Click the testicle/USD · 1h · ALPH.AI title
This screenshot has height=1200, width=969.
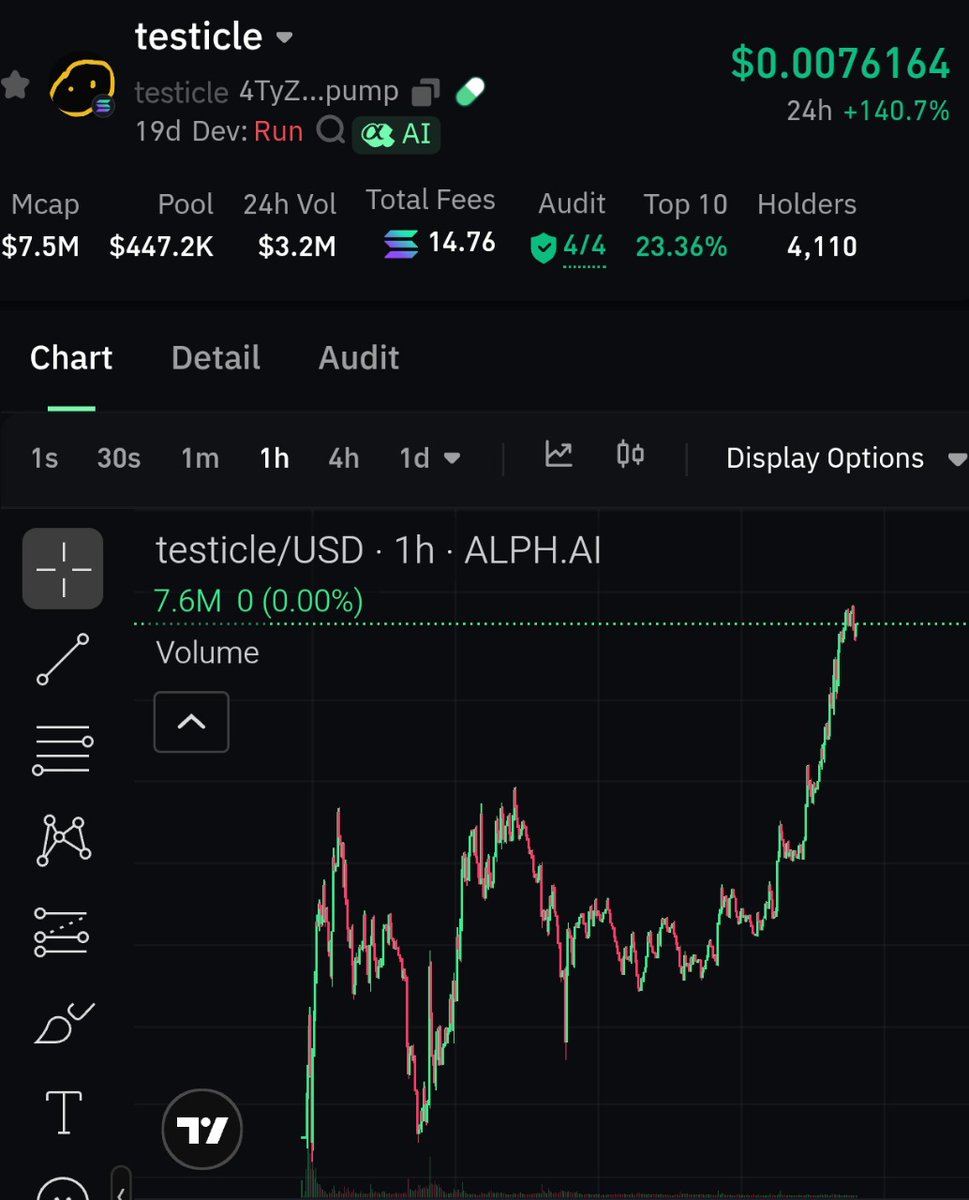pos(378,550)
